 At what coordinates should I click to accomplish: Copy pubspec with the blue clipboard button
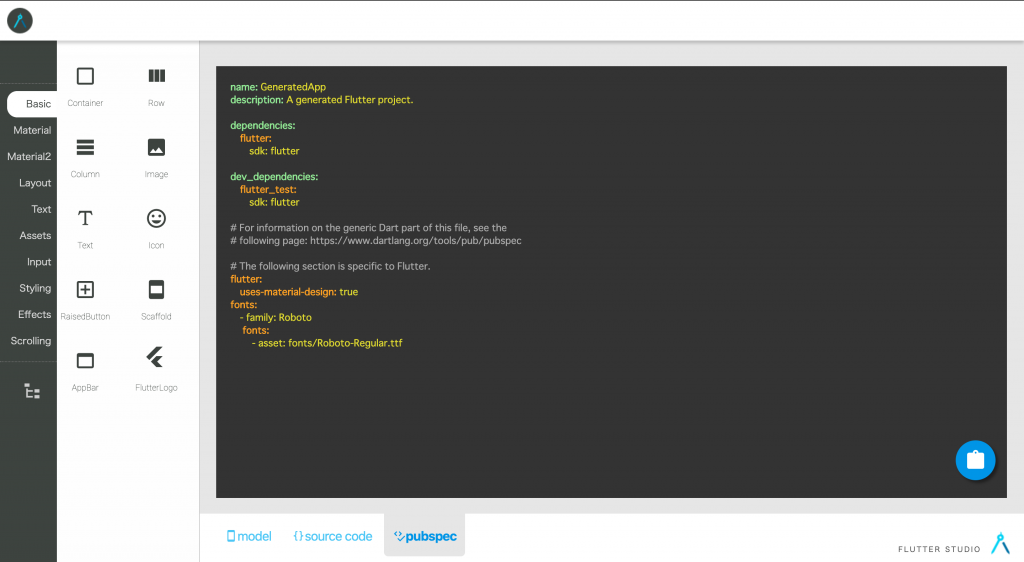pos(975,460)
